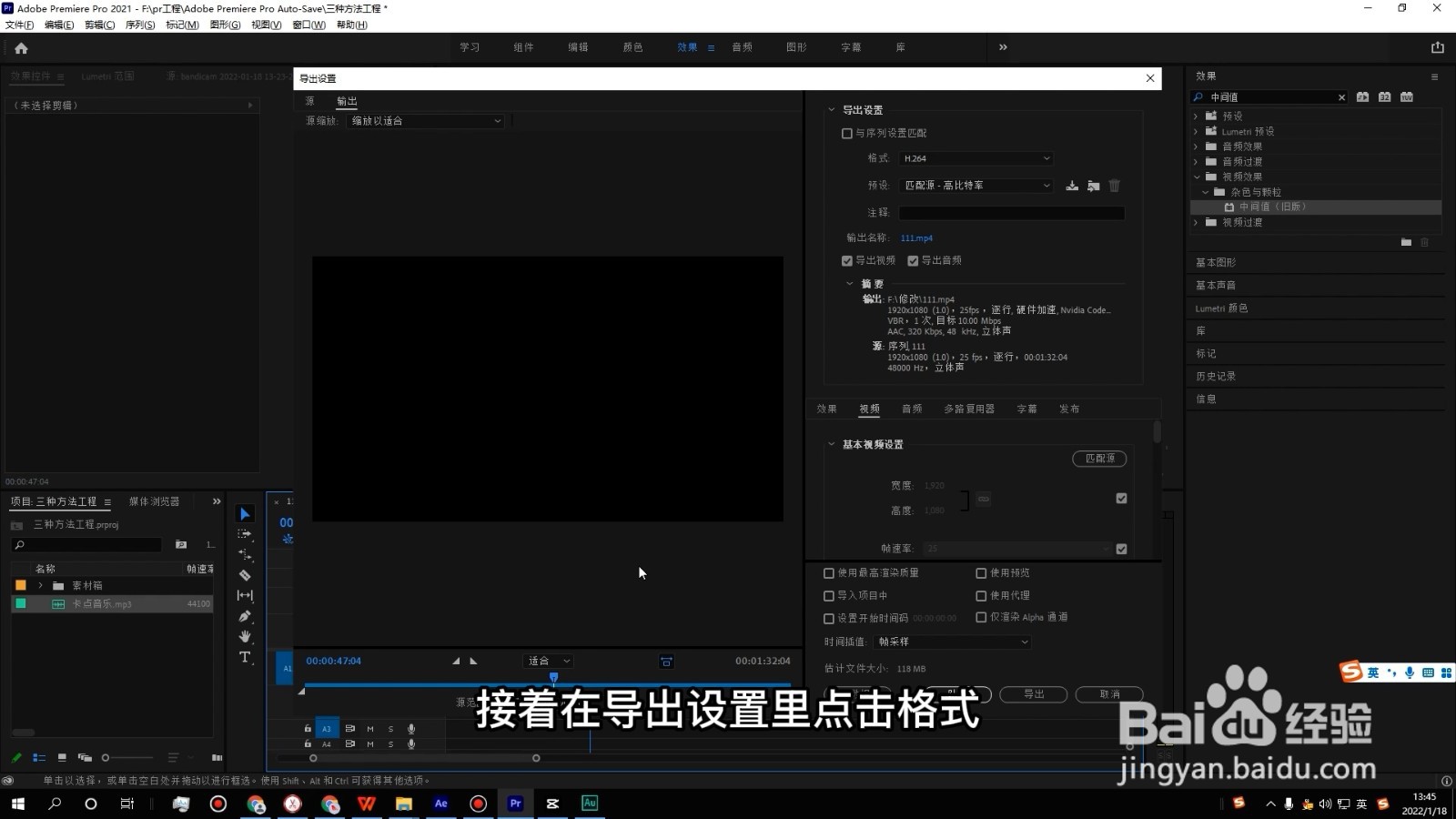This screenshot has width=1456, height=819.
Task: Enable the 使用最高渲染质量 checkbox
Action: [x=828, y=572]
